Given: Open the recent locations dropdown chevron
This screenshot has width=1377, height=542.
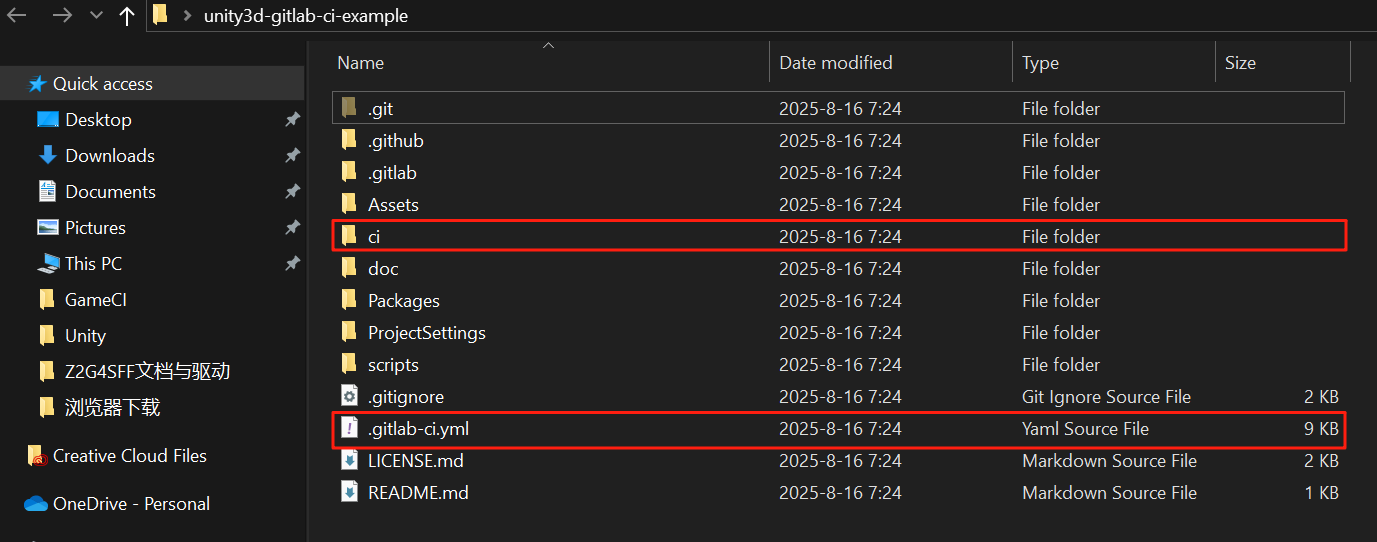Looking at the screenshot, I should (x=96, y=16).
